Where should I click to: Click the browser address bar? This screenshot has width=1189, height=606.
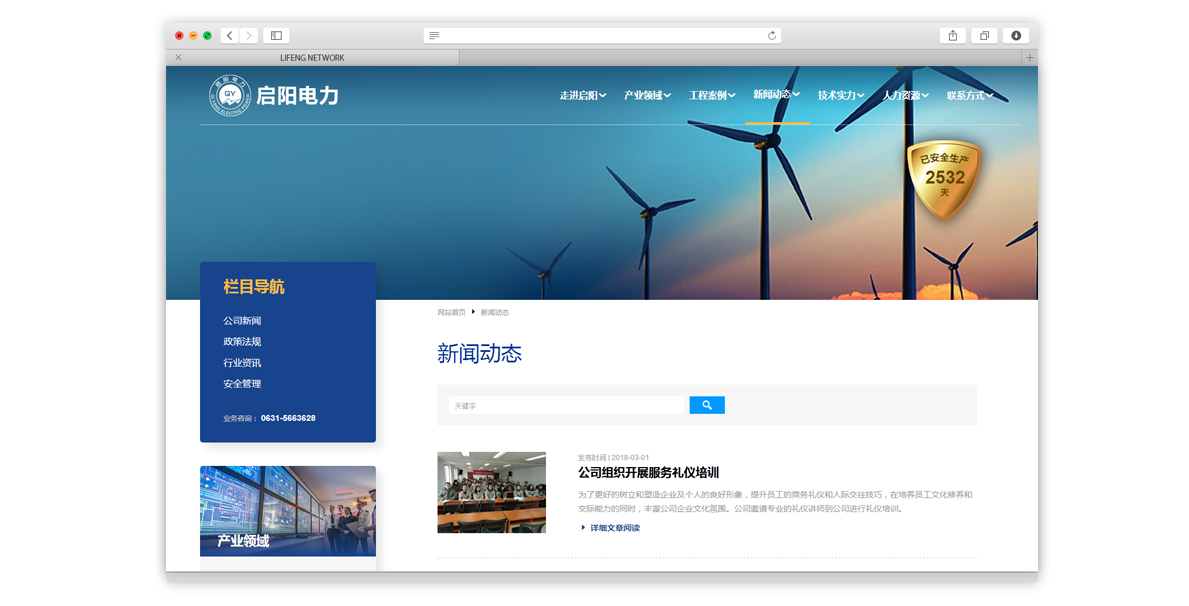coord(602,36)
